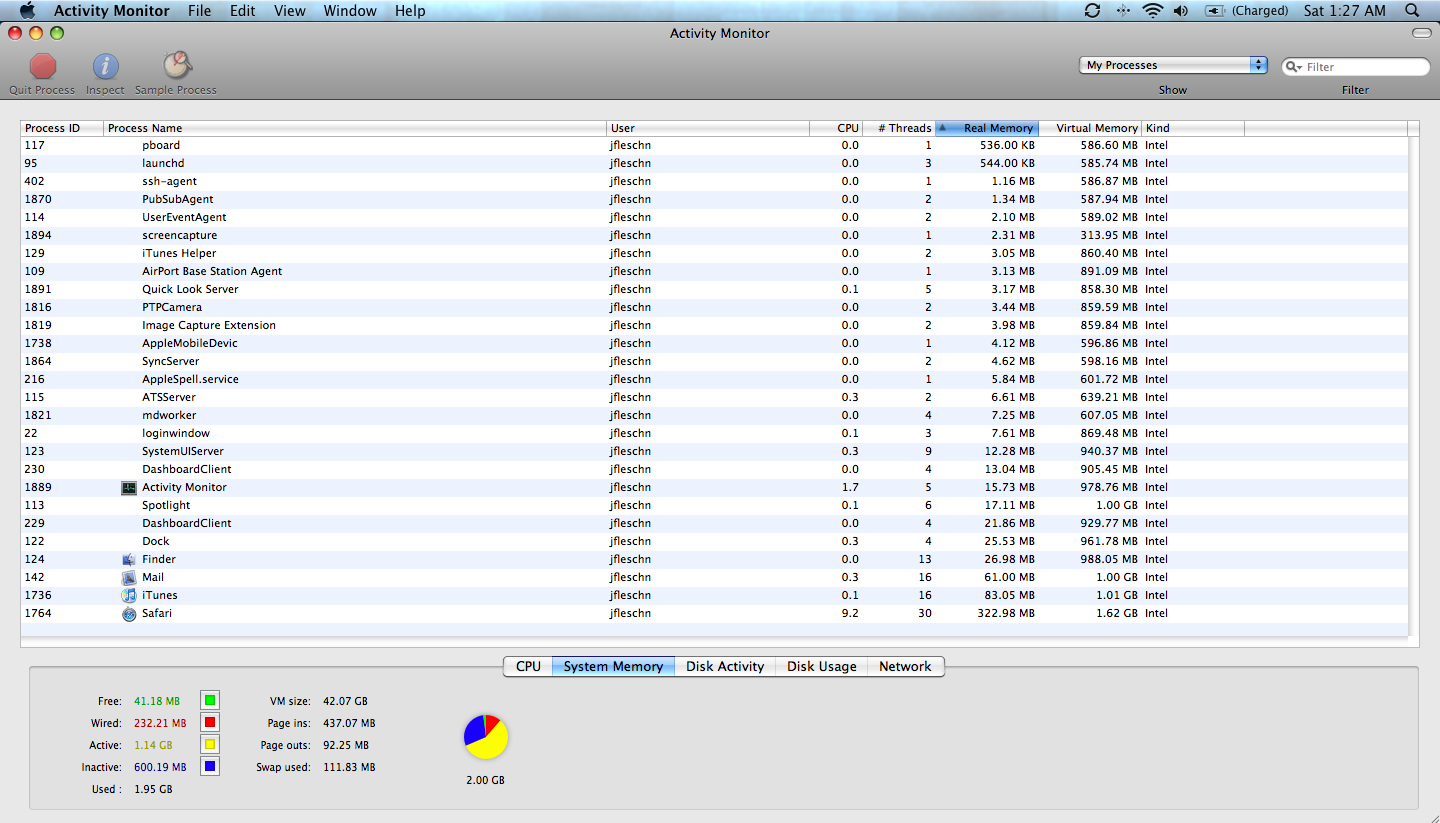Sort by Process ID column header
Viewport: 1440px width, 823px height.
[x=62, y=128]
